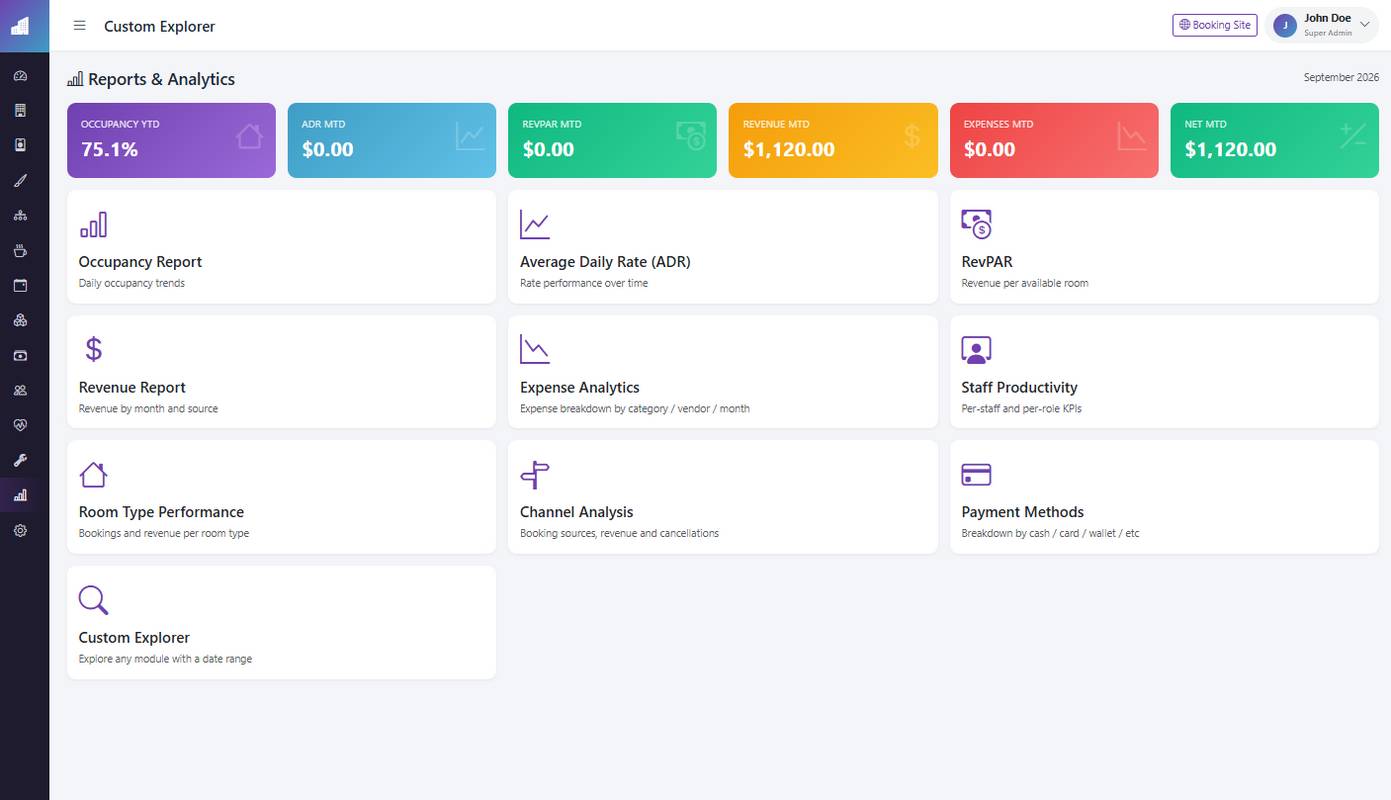Click the heartbeat icon in sidebar
The height and width of the screenshot is (800, 1391).
(x=20, y=426)
